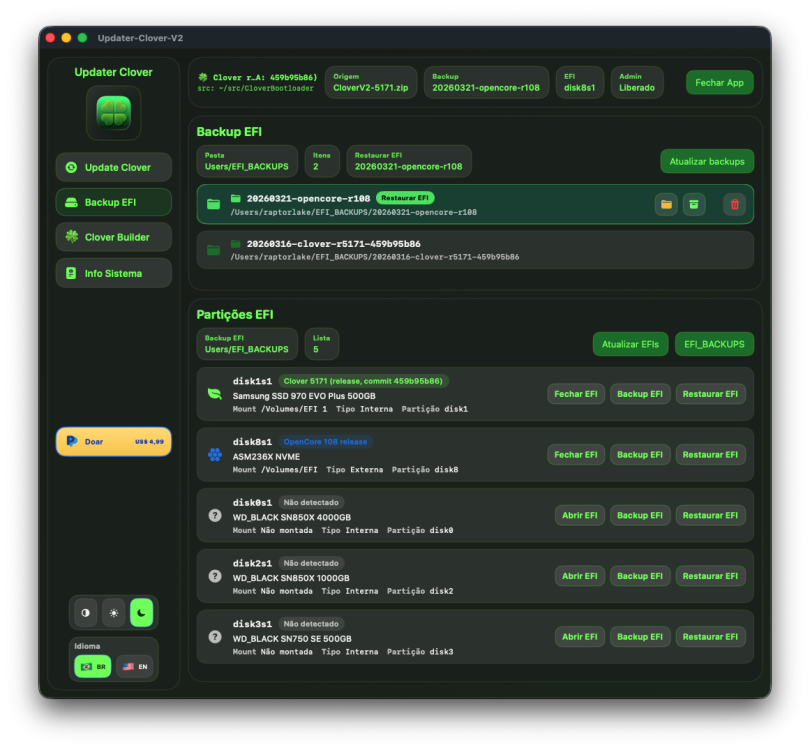Image resolution: width=810 pixels, height=750 pixels.
Task: Click the question mark icon on disk3s1
Action: coord(215,637)
